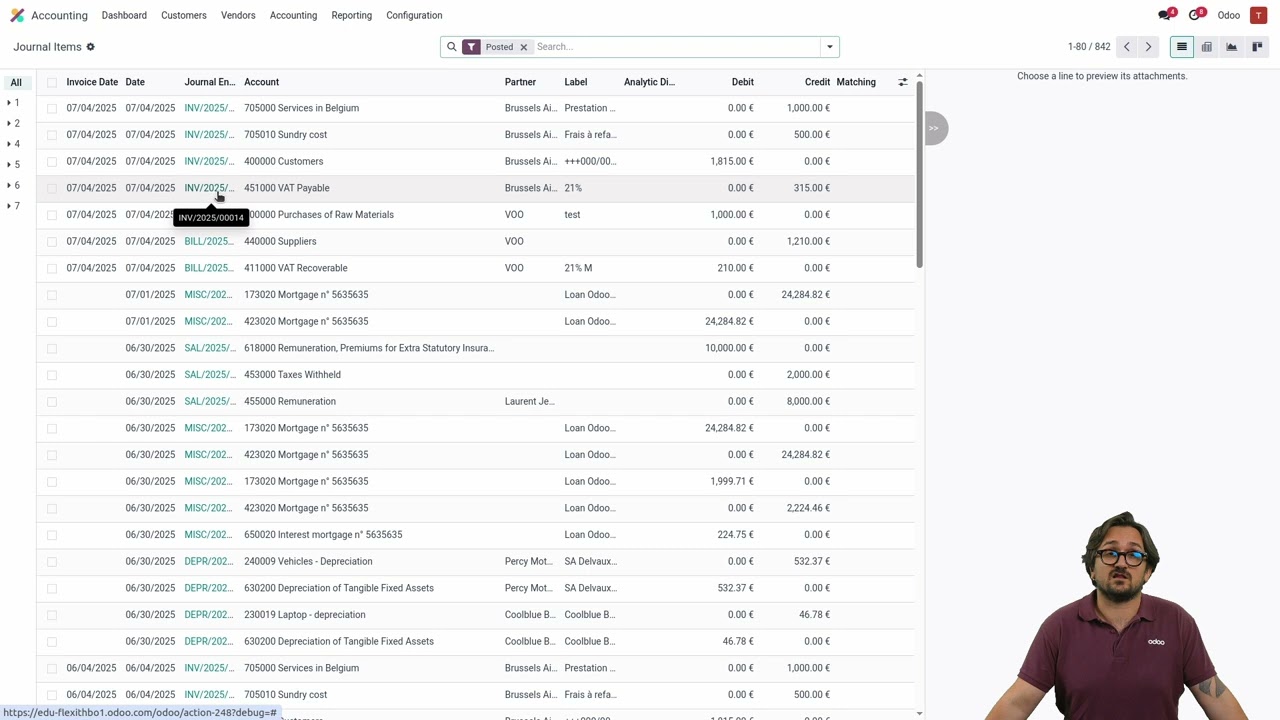The width and height of the screenshot is (1280, 720).
Task: Open INV/2025 entry of Services in Belgium 07/04/2025
Action: coord(209,108)
